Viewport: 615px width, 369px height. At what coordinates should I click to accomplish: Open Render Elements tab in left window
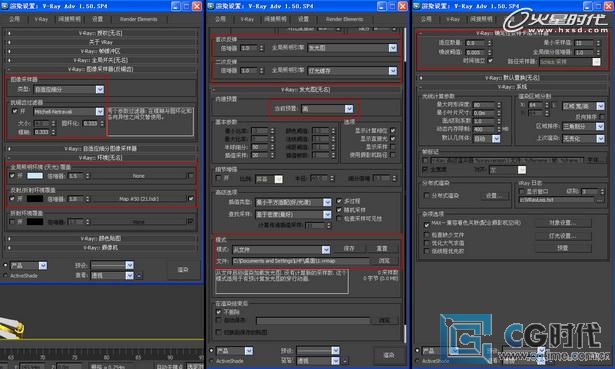(x=138, y=19)
